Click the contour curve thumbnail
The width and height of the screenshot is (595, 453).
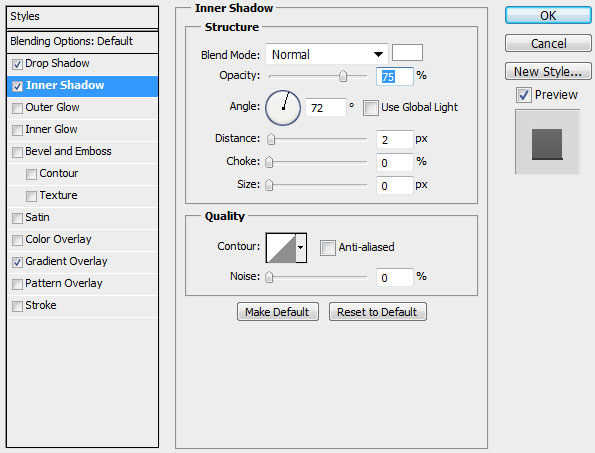pos(281,248)
